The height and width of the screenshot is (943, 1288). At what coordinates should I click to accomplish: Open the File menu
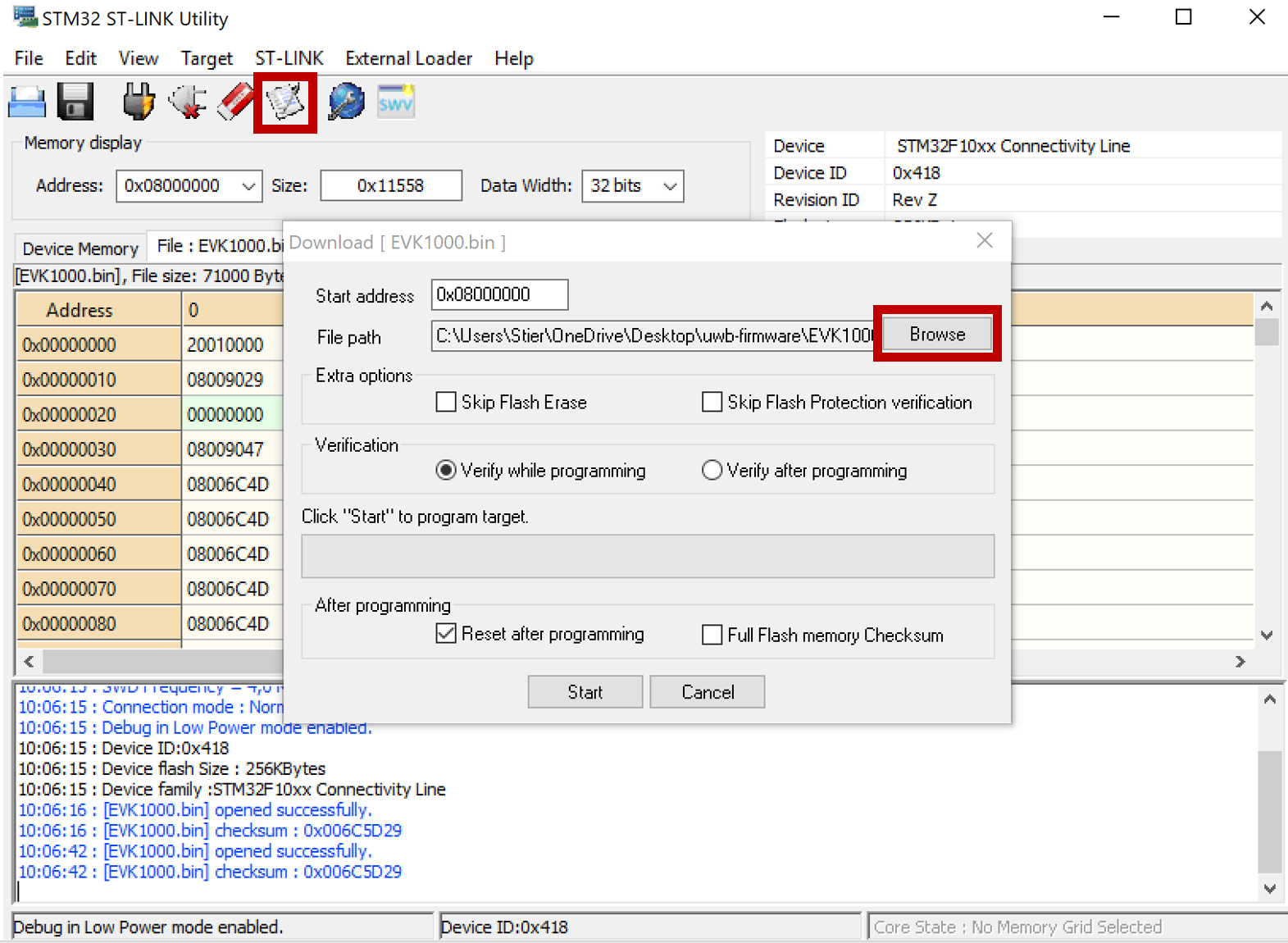pyautogui.click(x=29, y=58)
